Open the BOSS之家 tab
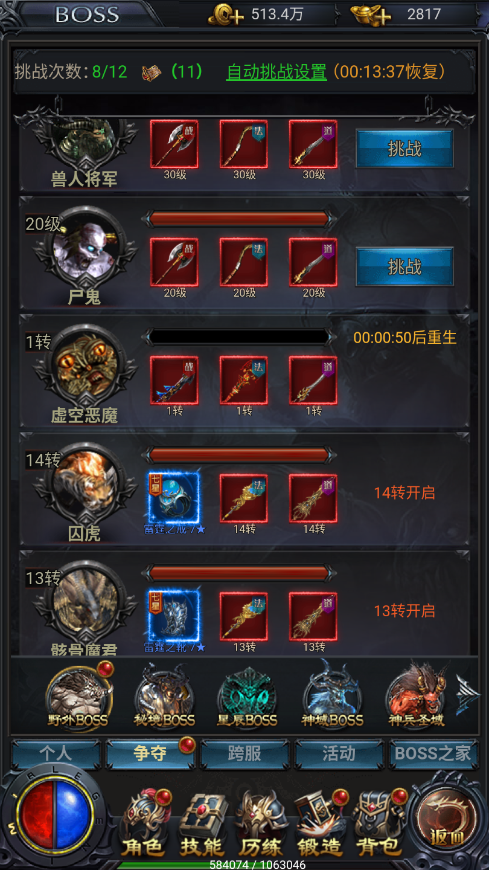 click(x=433, y=753)
